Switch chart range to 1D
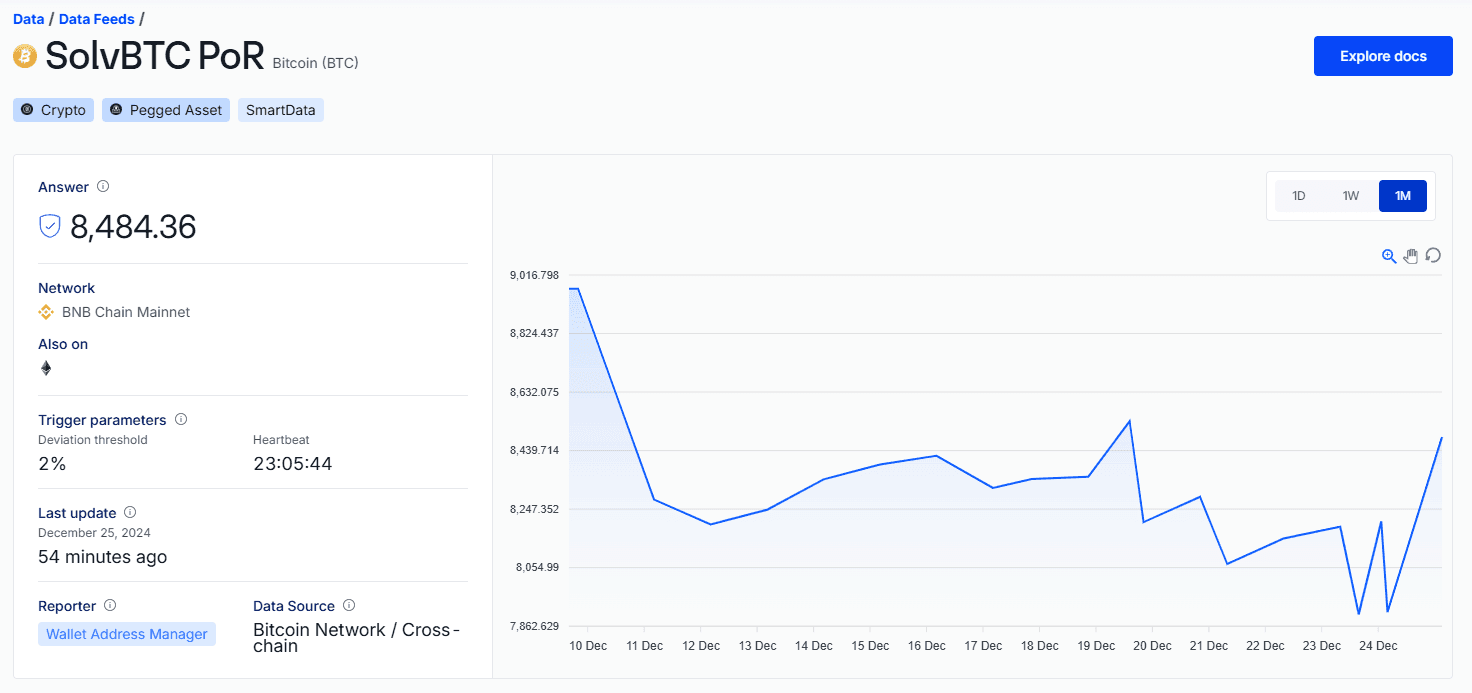The height and width of the screenshot is (693, 1472). pos(1299,196)
